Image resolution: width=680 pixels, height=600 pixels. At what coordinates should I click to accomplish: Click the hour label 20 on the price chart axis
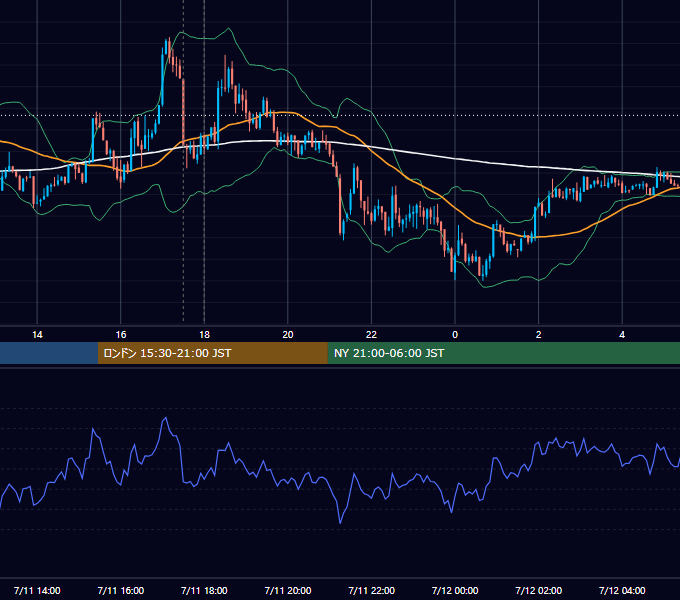point(288,335)
